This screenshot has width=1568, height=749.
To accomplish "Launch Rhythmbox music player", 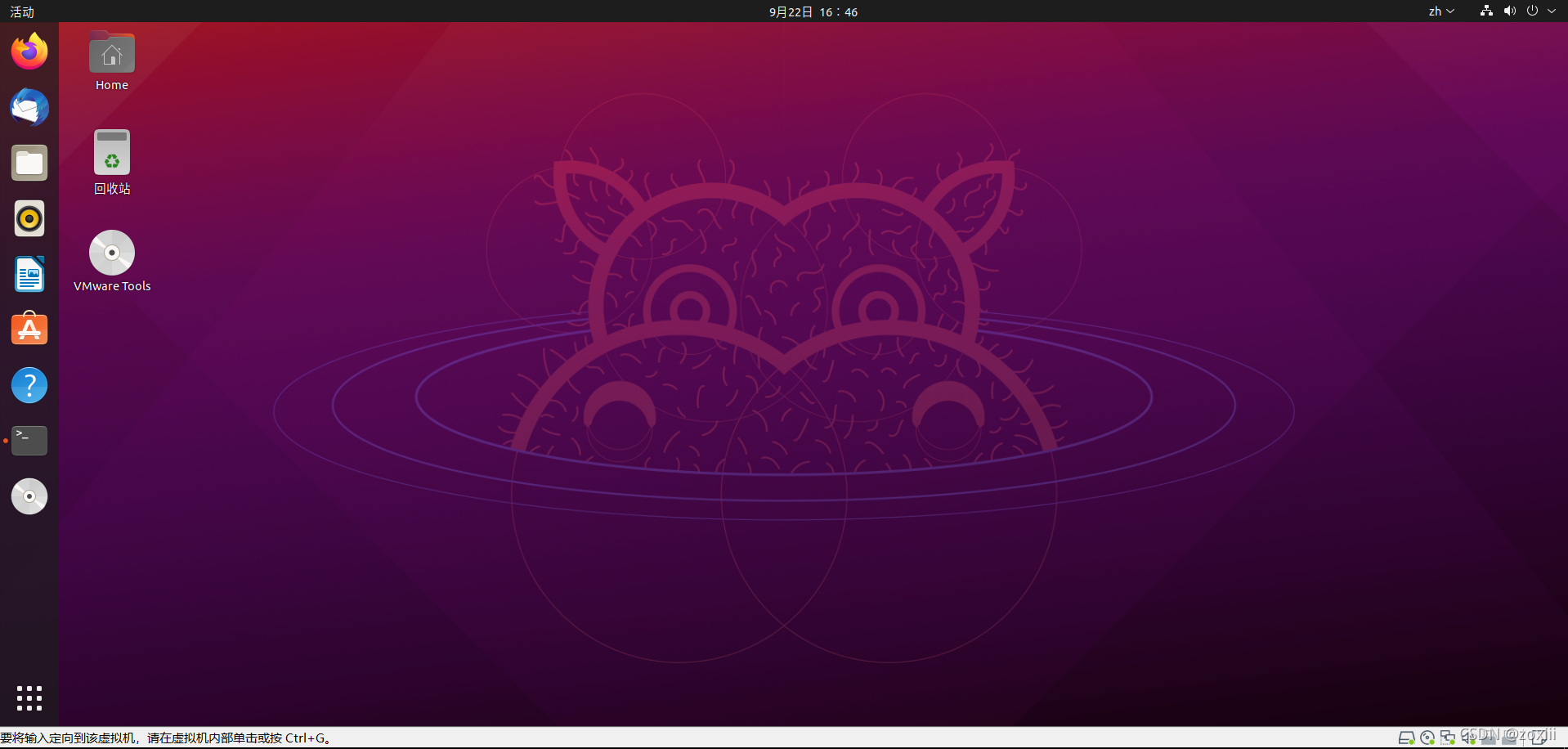I will point(29,218).
